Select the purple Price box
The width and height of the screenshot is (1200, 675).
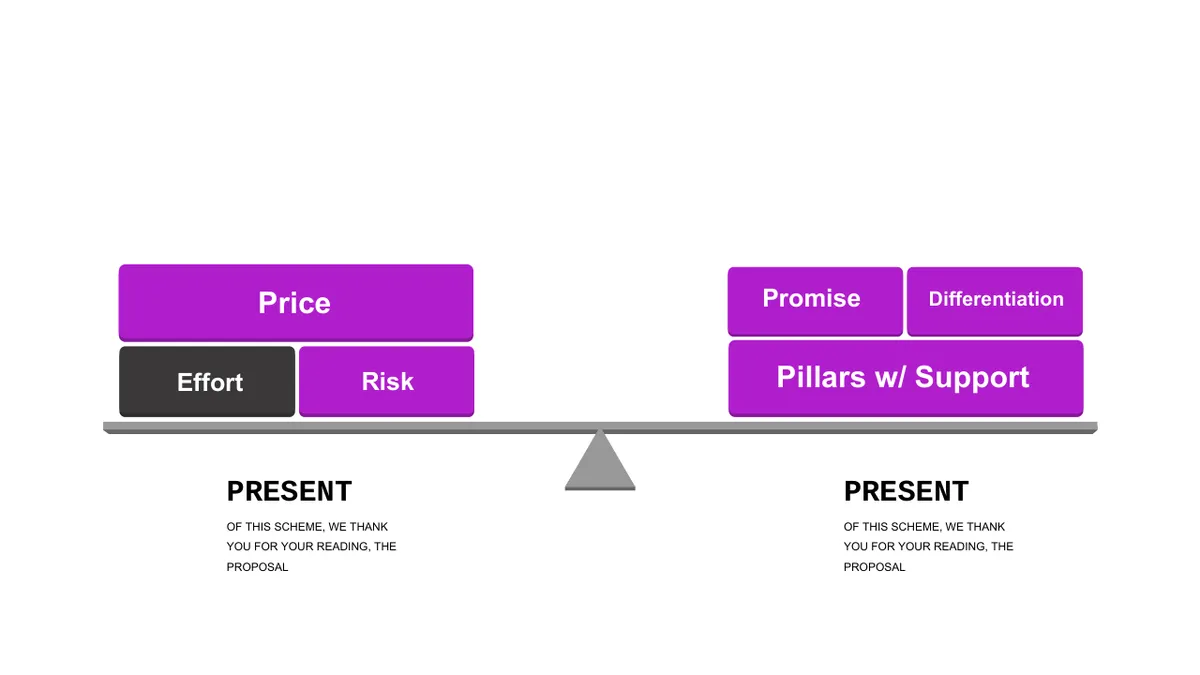pos(296,303)
